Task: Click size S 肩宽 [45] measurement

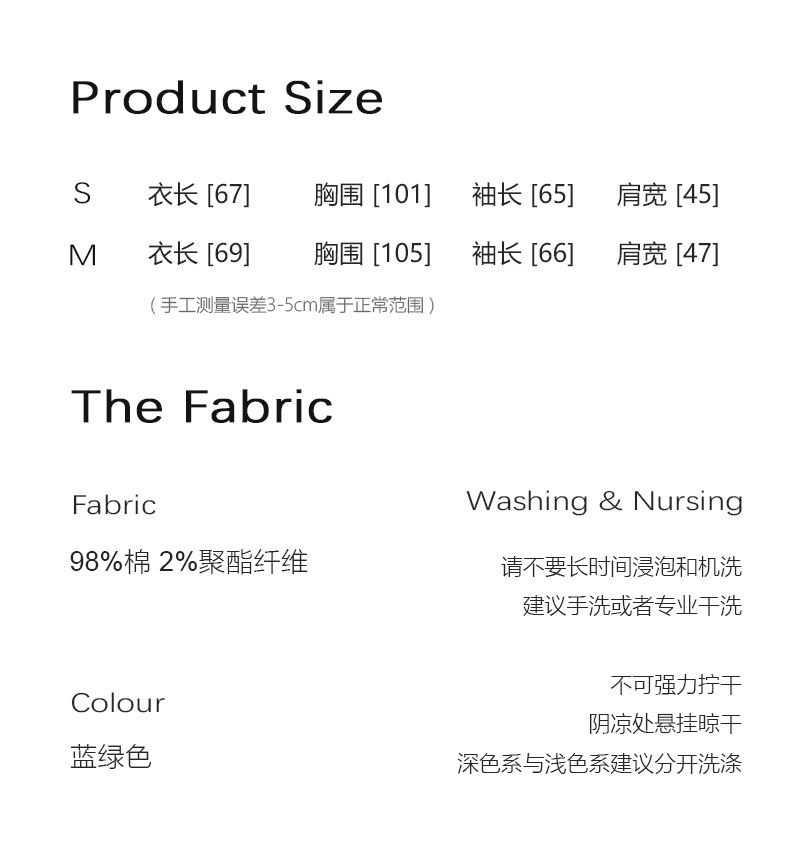Action: (x=668, y=194)
